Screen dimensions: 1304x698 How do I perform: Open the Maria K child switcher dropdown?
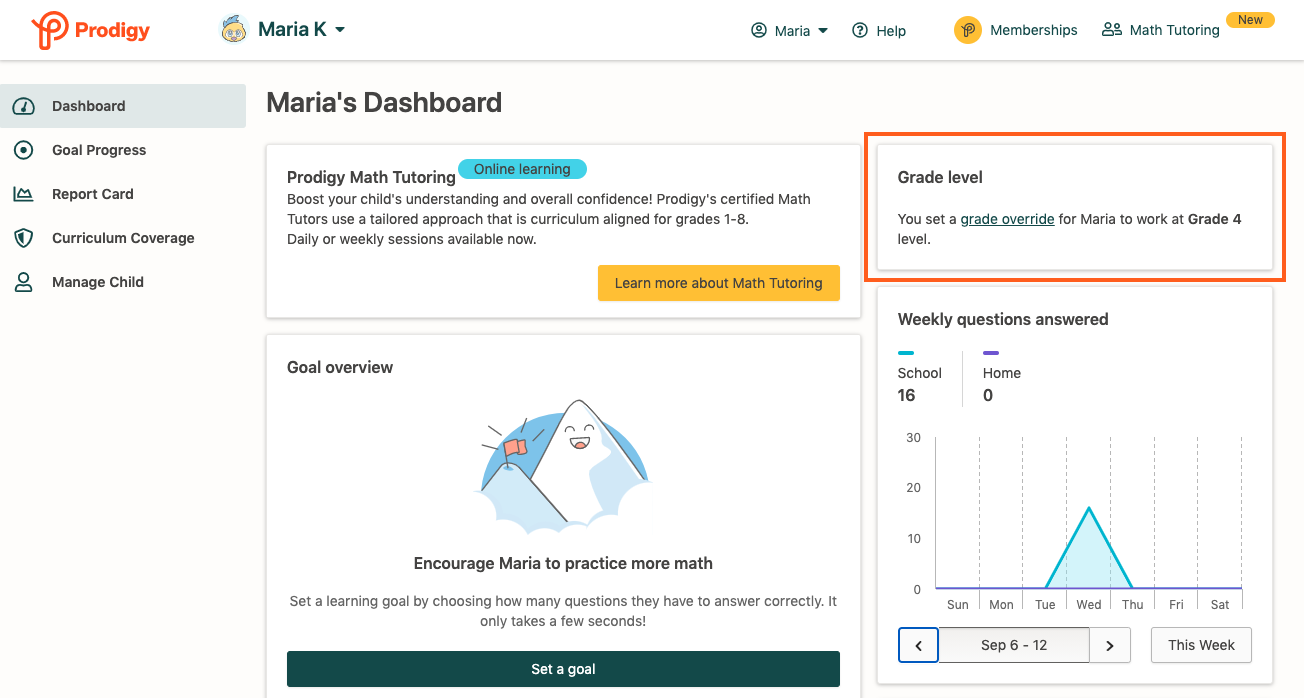283,30
